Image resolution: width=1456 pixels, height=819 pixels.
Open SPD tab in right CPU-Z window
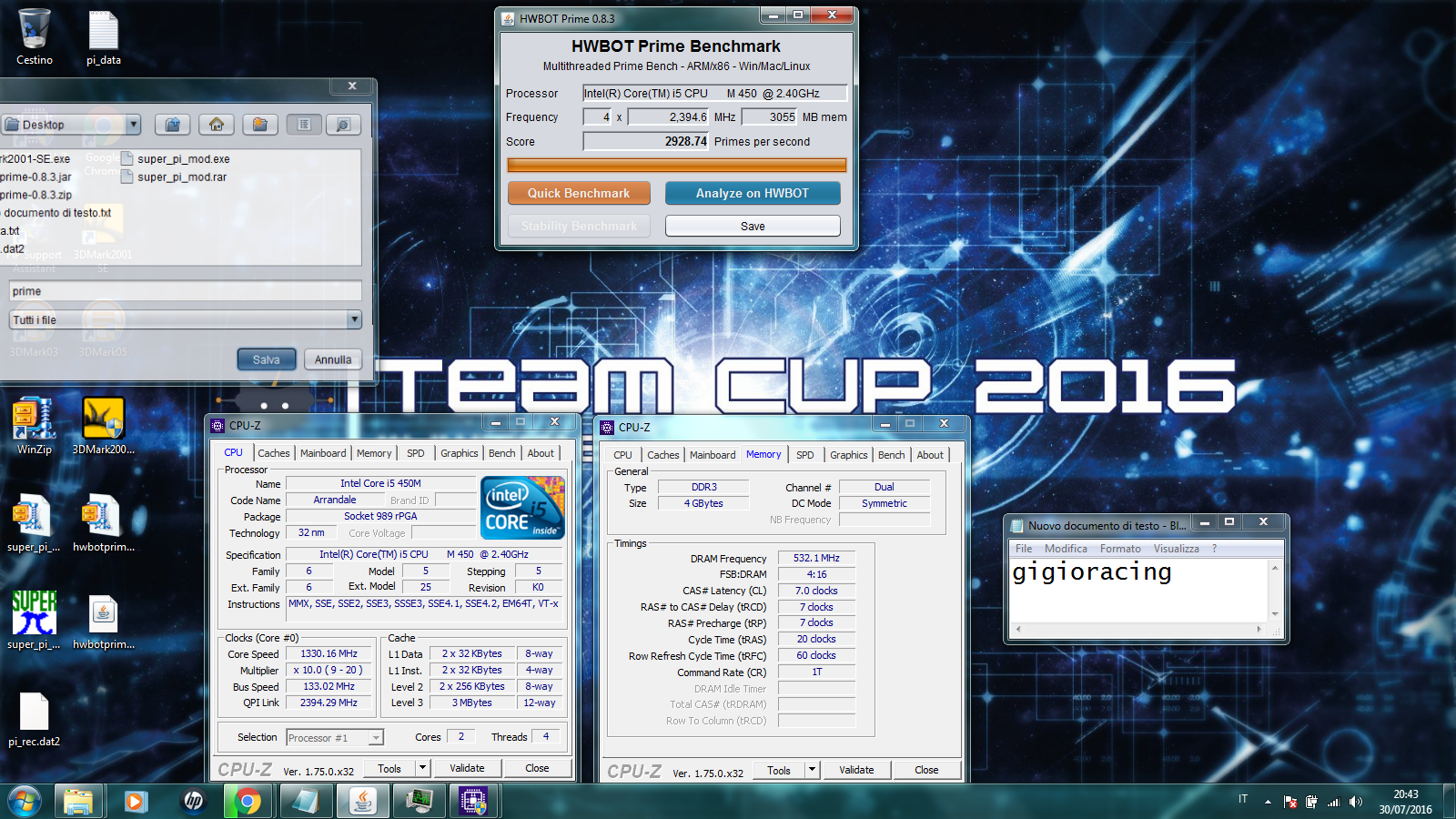coord(805,455)
